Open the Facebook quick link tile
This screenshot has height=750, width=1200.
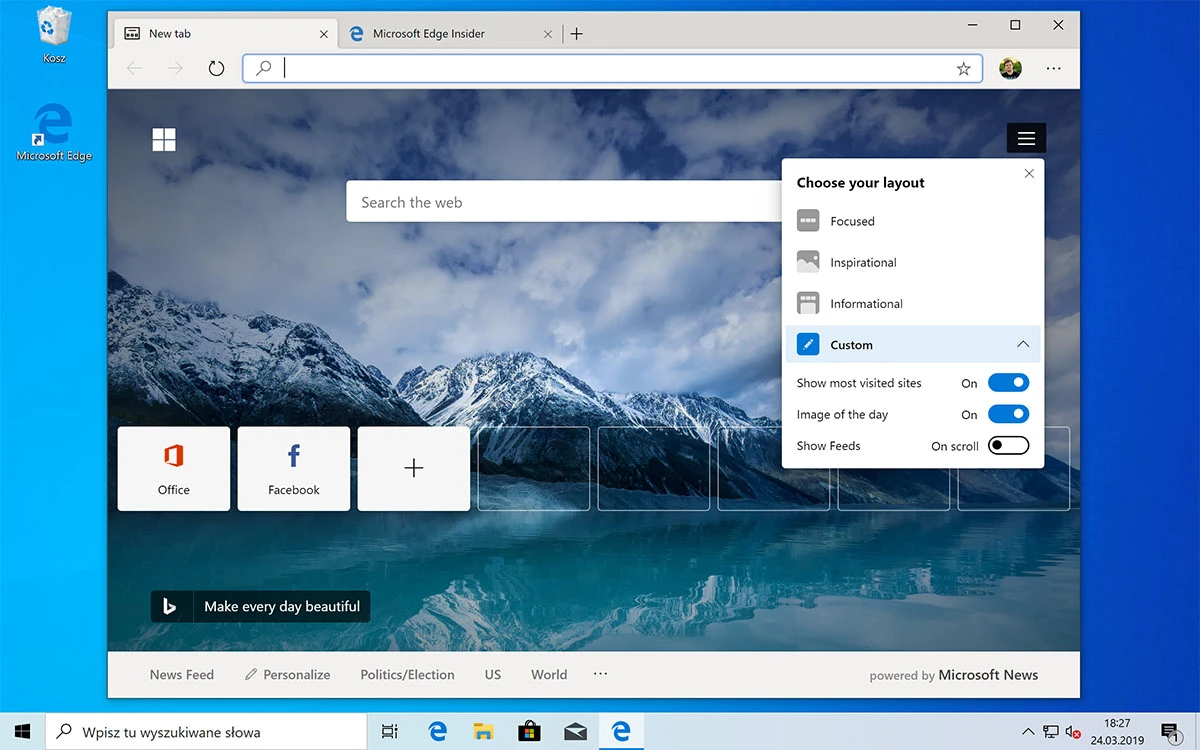(x=294, y=468)
